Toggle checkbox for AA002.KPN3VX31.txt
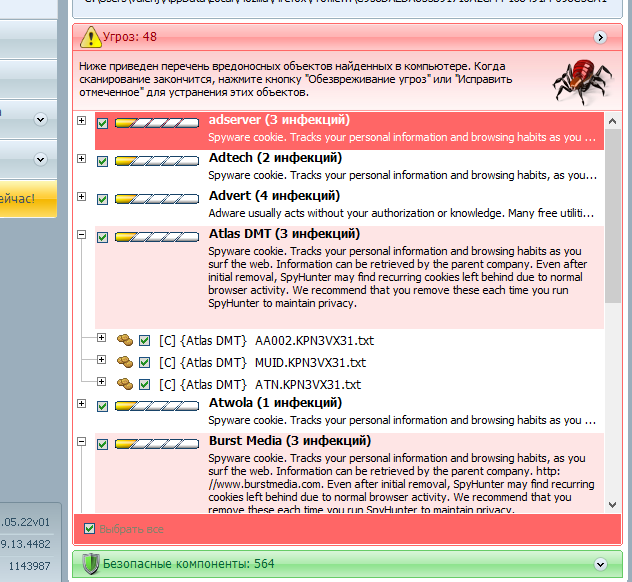The image size is (632, 582). (145, 341)
